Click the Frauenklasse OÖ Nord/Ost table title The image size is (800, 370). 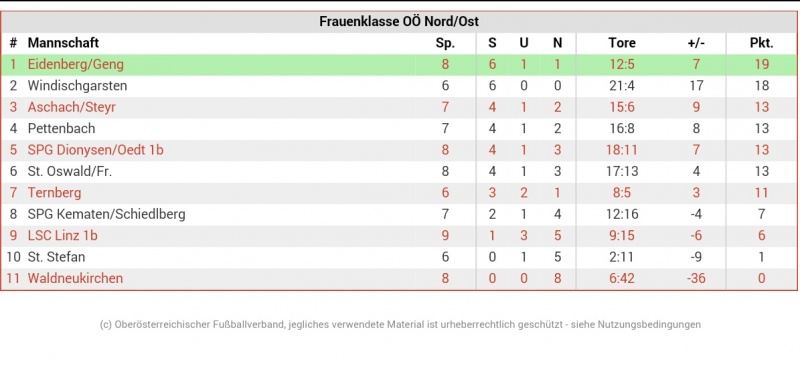[x=399, y=22]
